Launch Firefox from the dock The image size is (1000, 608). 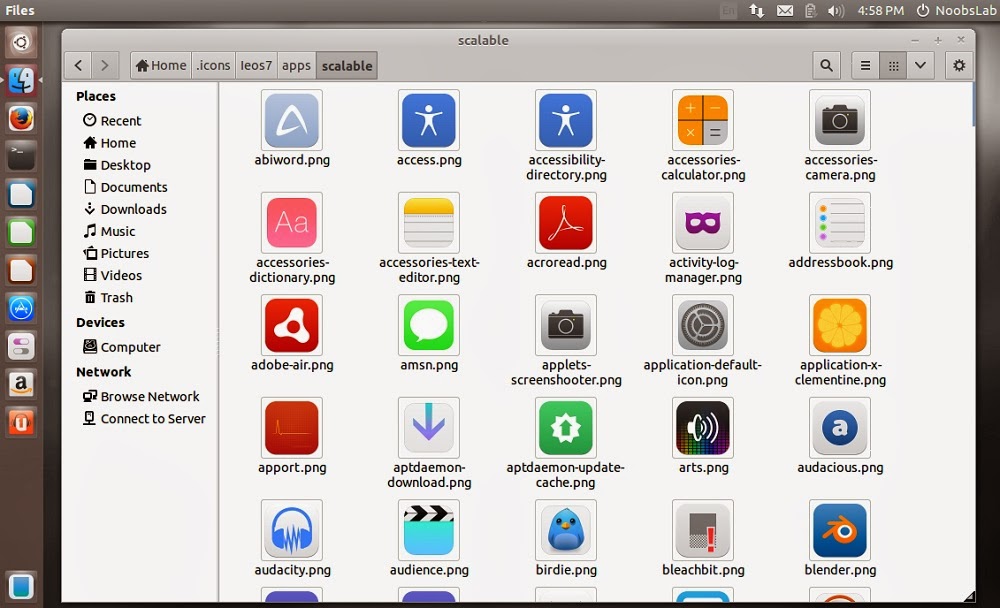click(21, 119)
